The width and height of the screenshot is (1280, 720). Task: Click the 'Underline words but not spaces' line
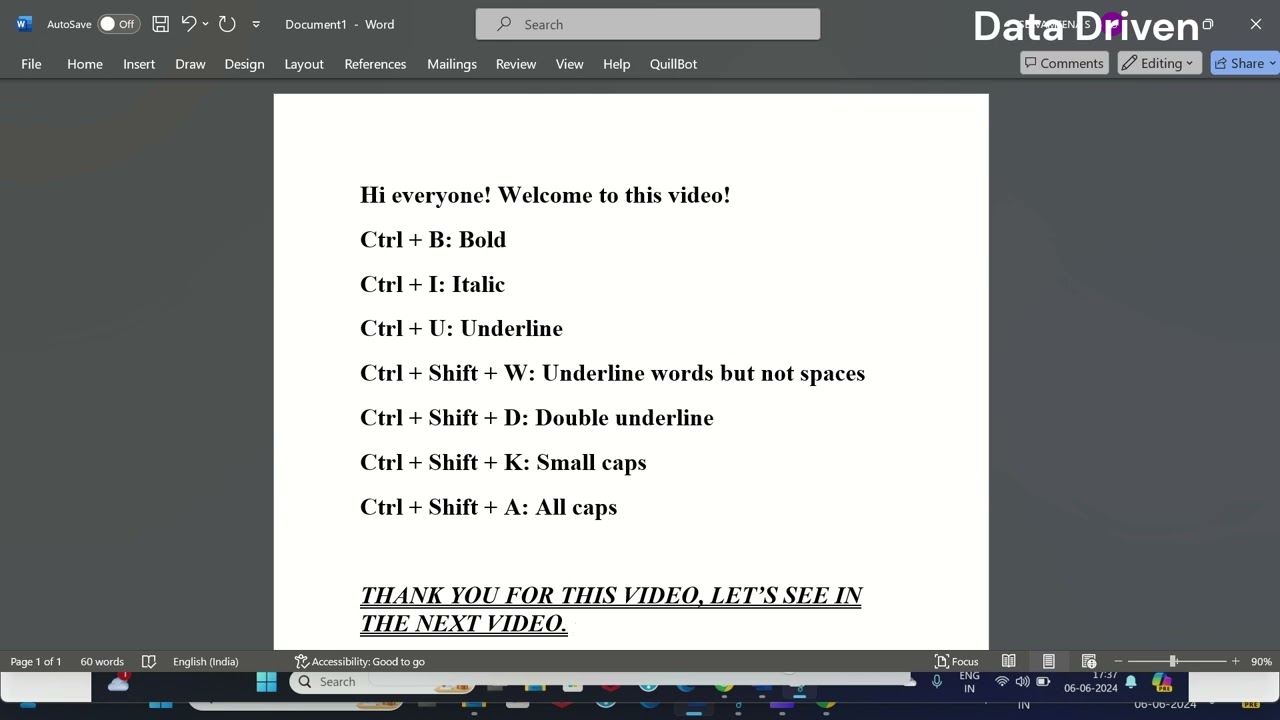point(612,373)
